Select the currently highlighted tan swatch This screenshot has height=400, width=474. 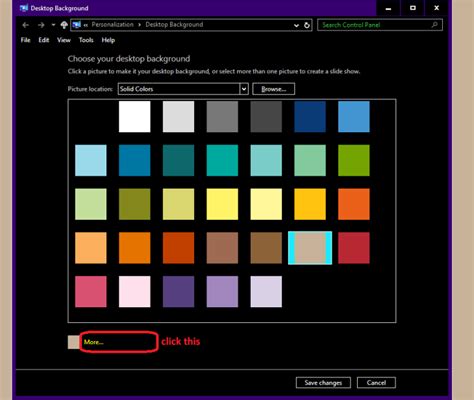coord(310,248)
